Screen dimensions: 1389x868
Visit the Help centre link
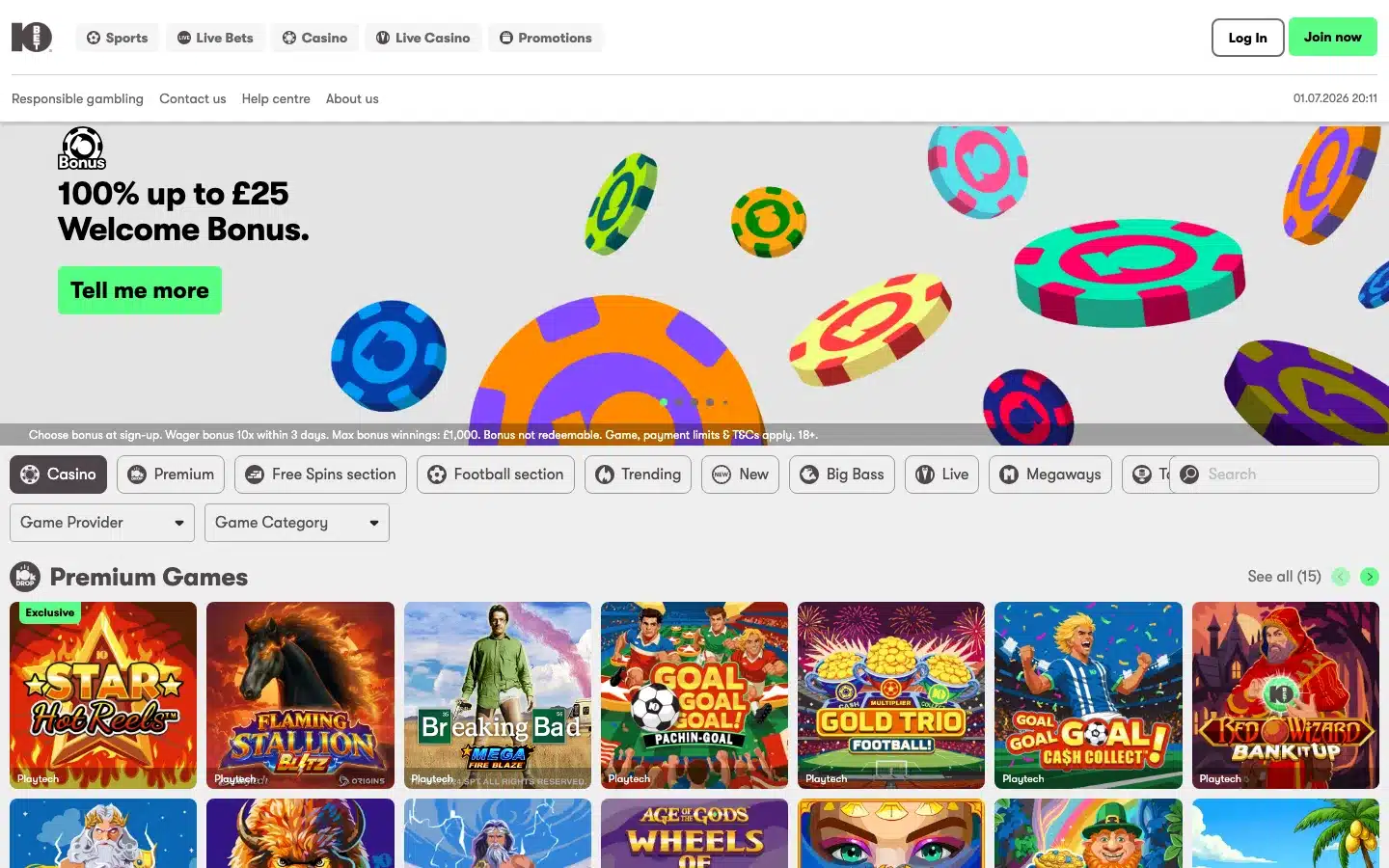276,98
